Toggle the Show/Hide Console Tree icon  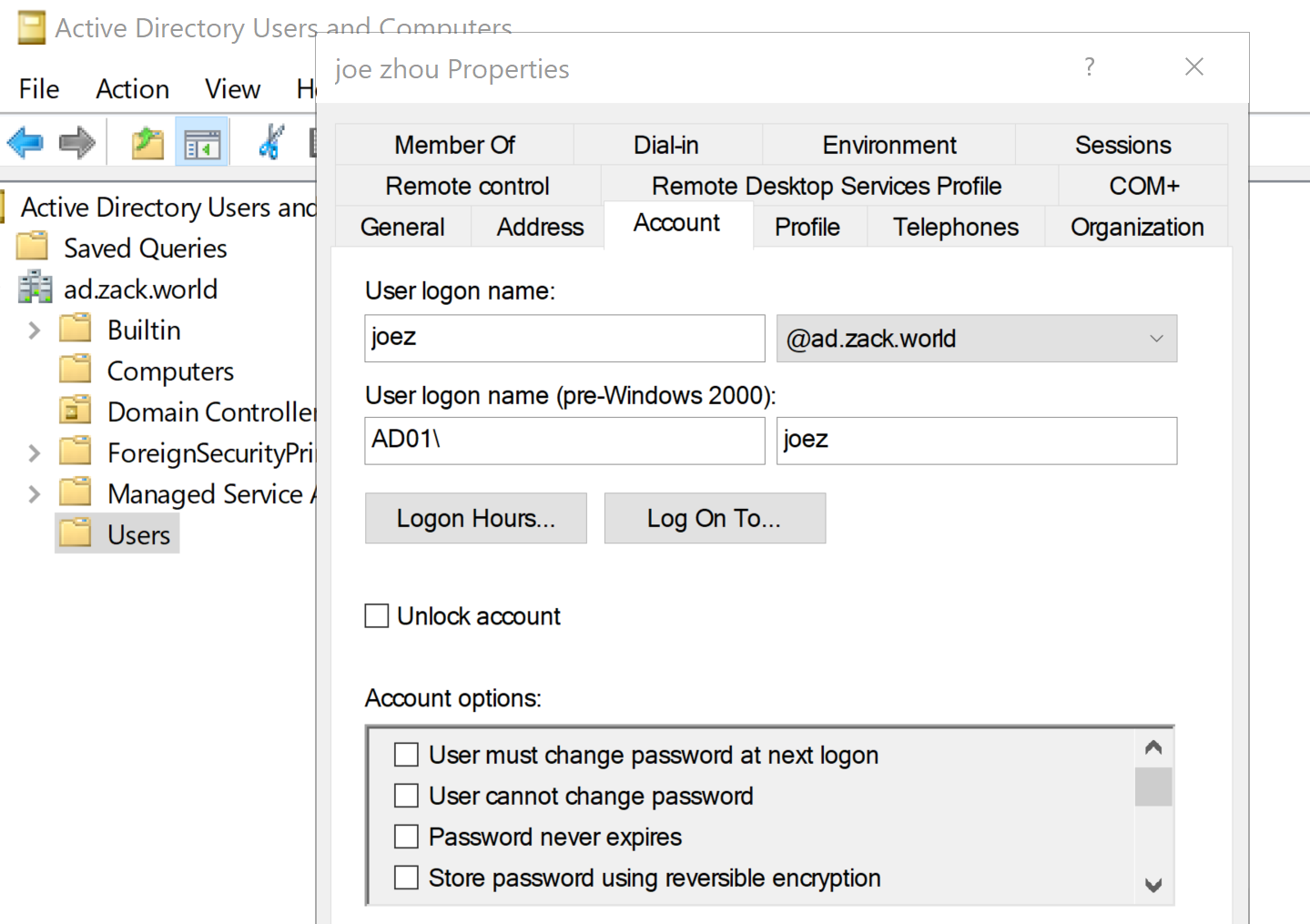202,143
